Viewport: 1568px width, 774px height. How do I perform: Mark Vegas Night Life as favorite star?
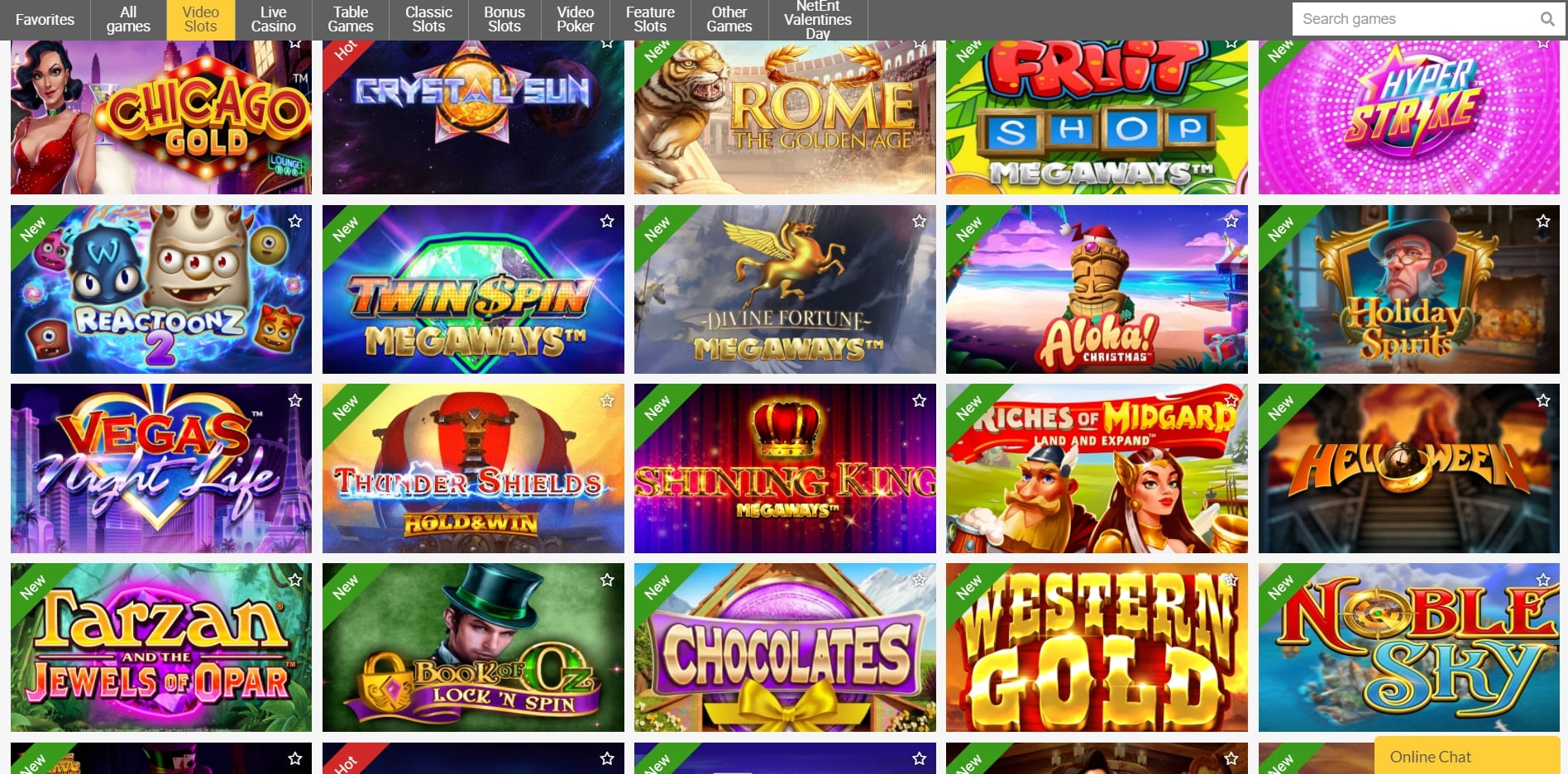[x=295, y=400]
